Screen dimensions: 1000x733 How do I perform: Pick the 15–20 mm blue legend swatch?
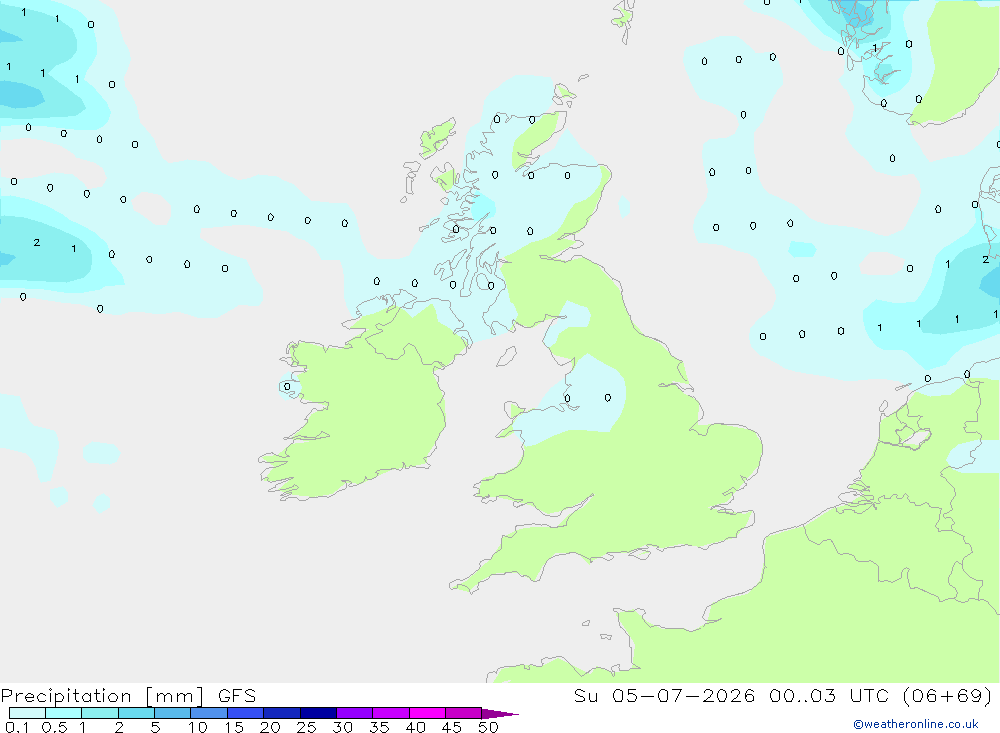point(246,713)
